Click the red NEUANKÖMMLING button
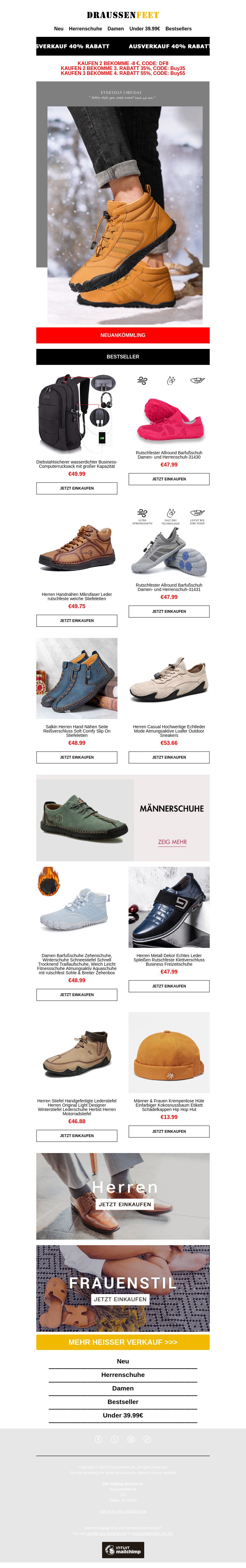Viewport: 246px width, 1568px height. [123, 335]
